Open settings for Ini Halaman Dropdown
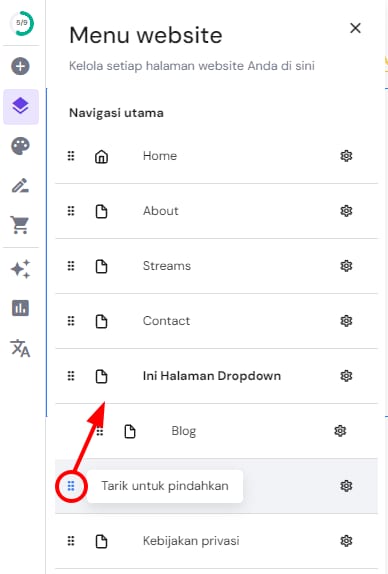The width and height of the screenshot is (388, 574). point(346,376)
